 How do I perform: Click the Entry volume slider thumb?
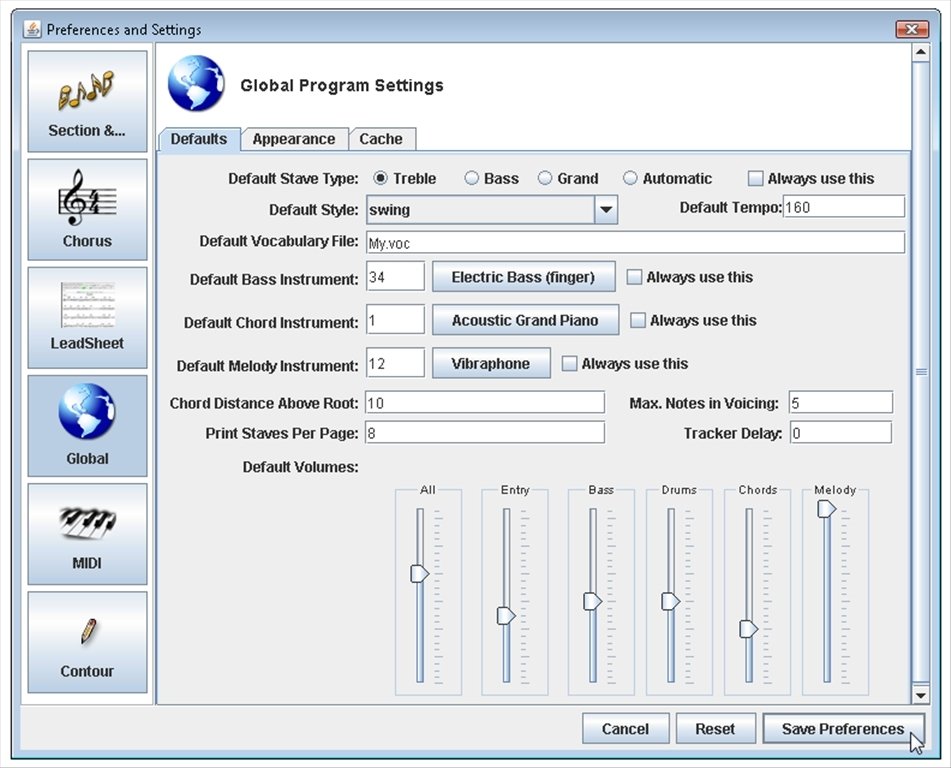pos(506,616)
